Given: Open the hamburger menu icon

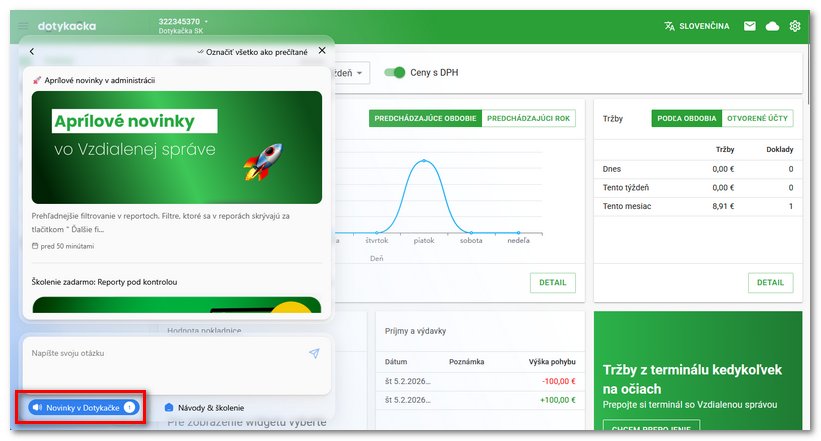Looking at the screenshot, I should click(x=24, y=25).
